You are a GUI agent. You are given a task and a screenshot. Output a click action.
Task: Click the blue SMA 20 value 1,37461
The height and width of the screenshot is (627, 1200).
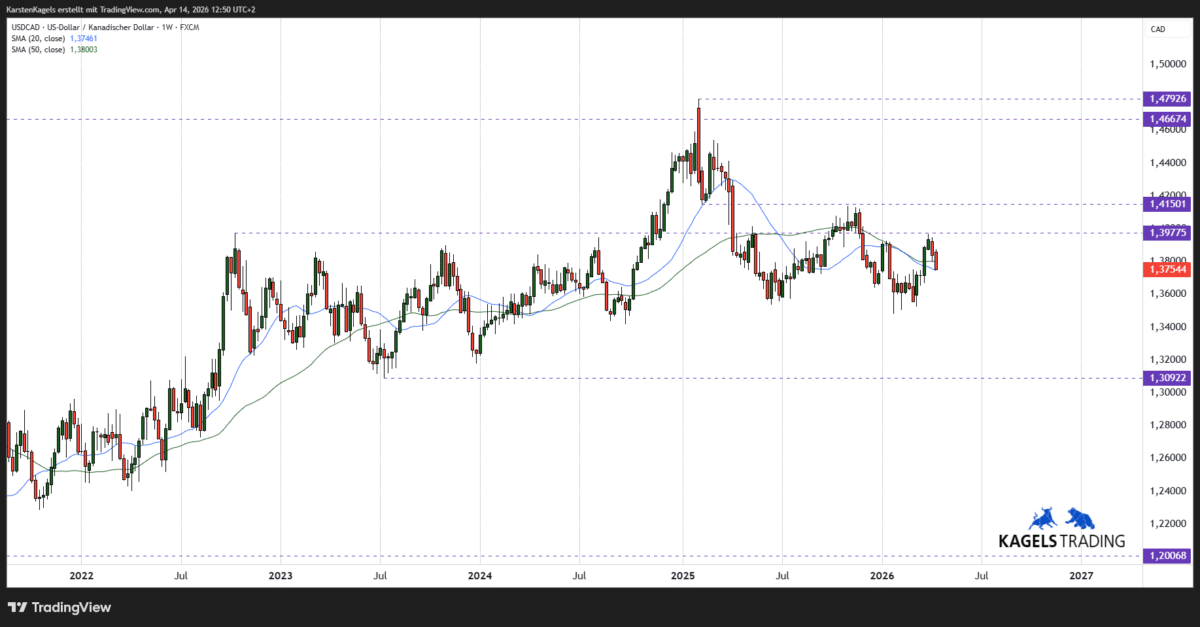[x=82, y=38]
